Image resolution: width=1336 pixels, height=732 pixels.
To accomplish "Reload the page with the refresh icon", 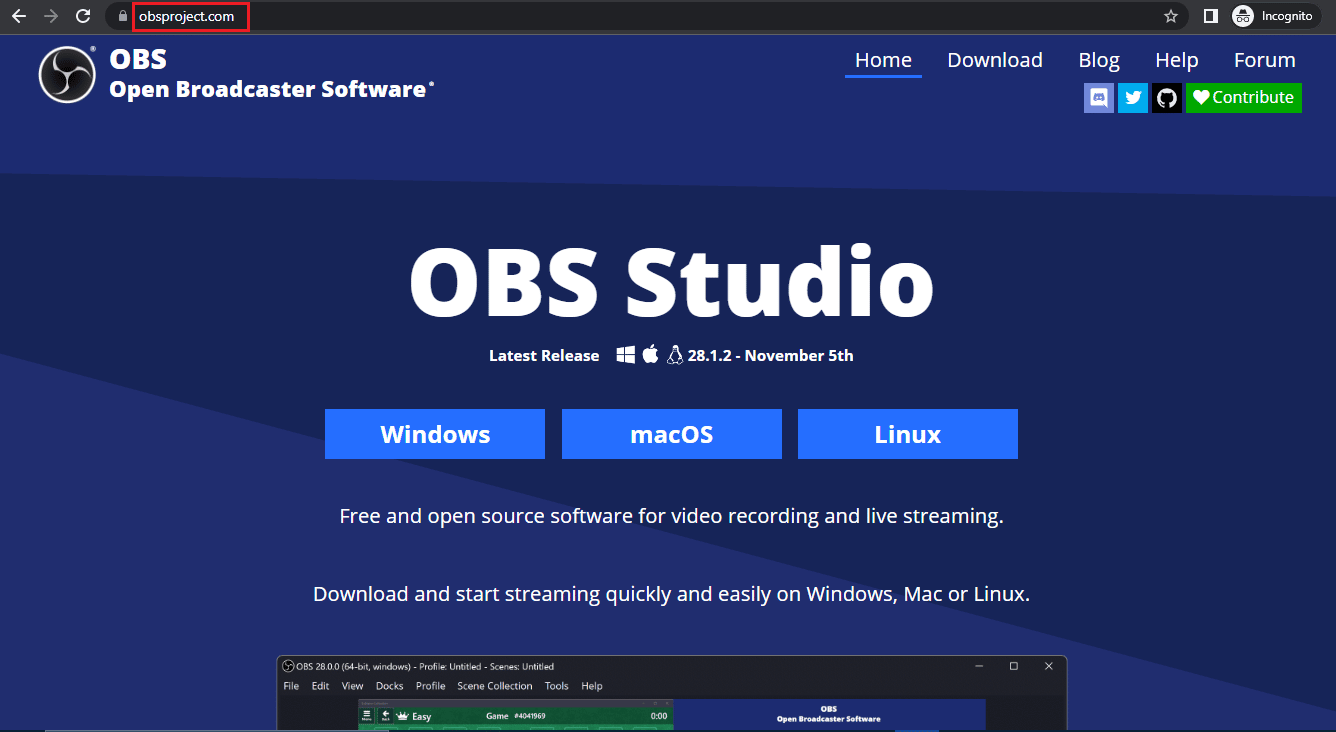I will click(x=84, y=16).
